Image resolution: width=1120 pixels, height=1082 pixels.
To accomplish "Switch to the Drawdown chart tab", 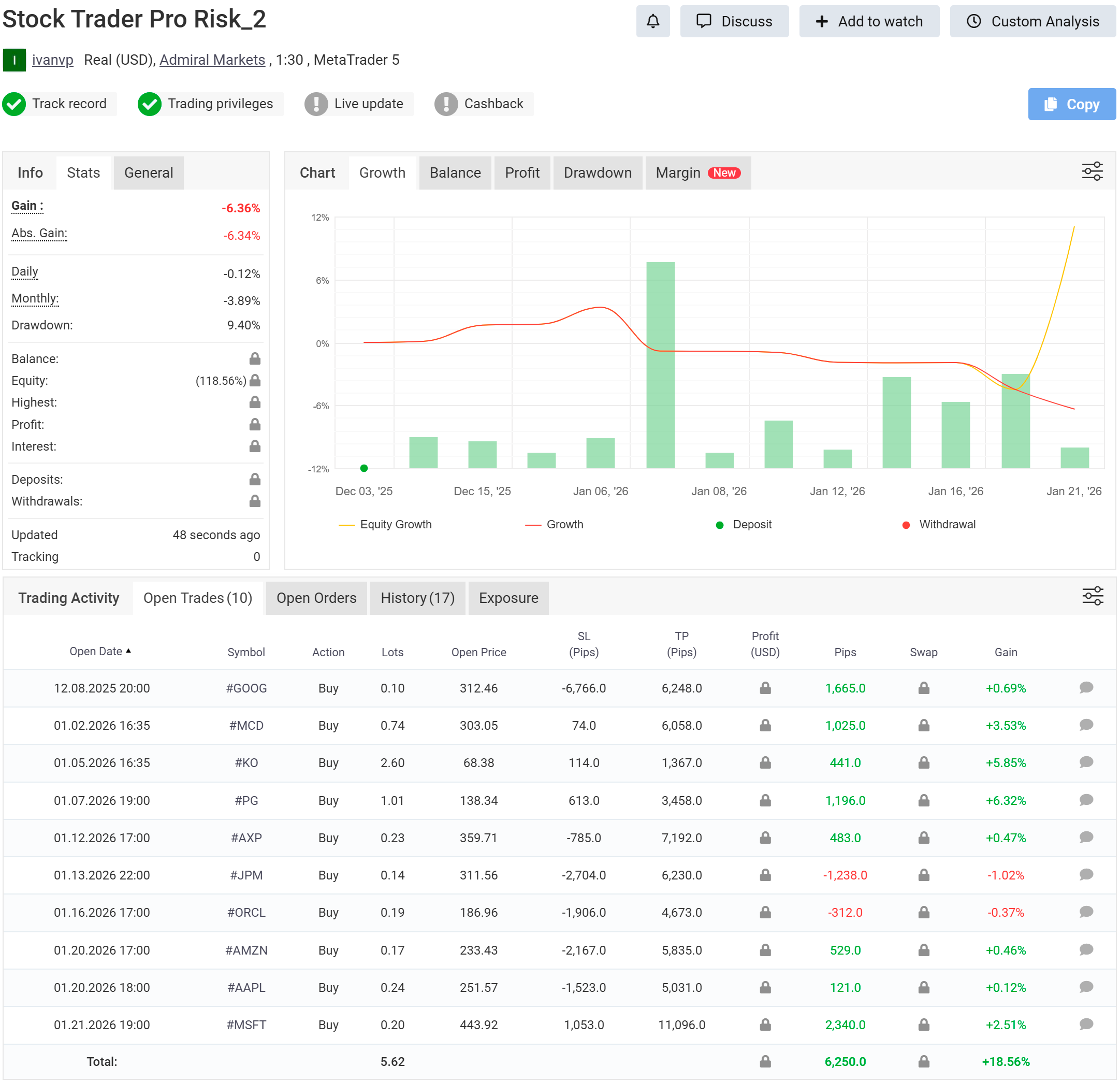I will coord(597,172).
